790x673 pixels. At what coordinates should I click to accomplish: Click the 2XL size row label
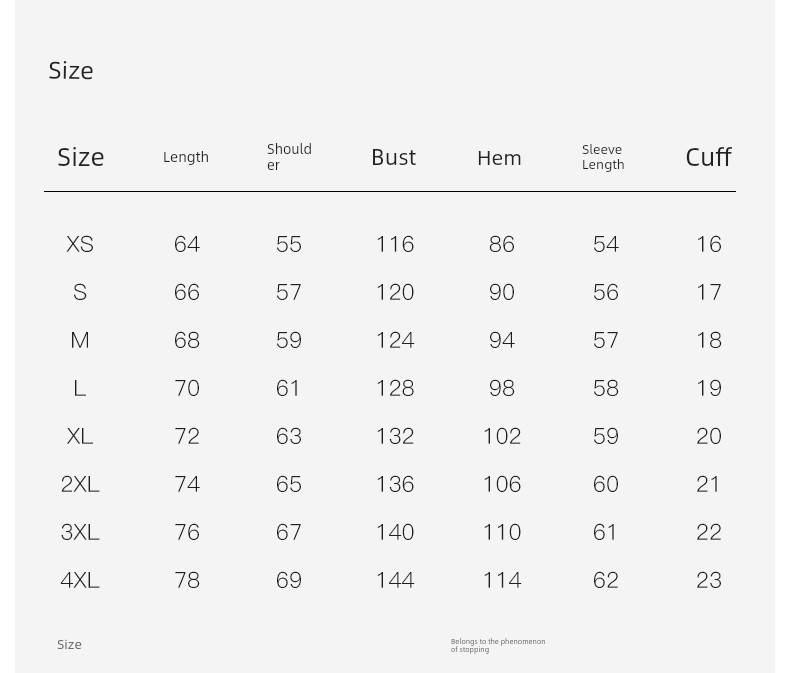pos(80,484)
